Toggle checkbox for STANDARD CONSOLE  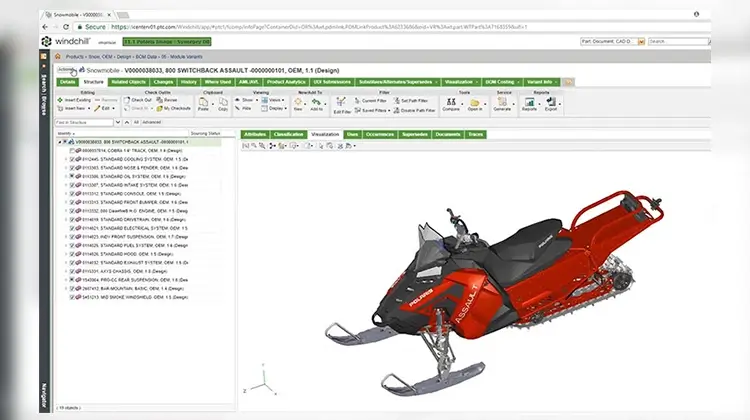point(72,194)
